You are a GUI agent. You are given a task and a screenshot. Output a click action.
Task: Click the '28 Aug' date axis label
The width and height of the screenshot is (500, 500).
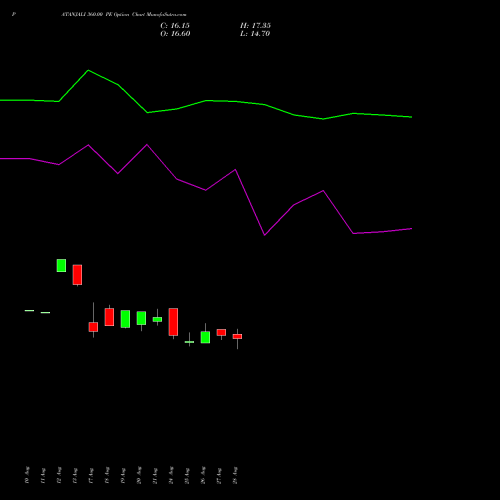(x=235, y=475)
